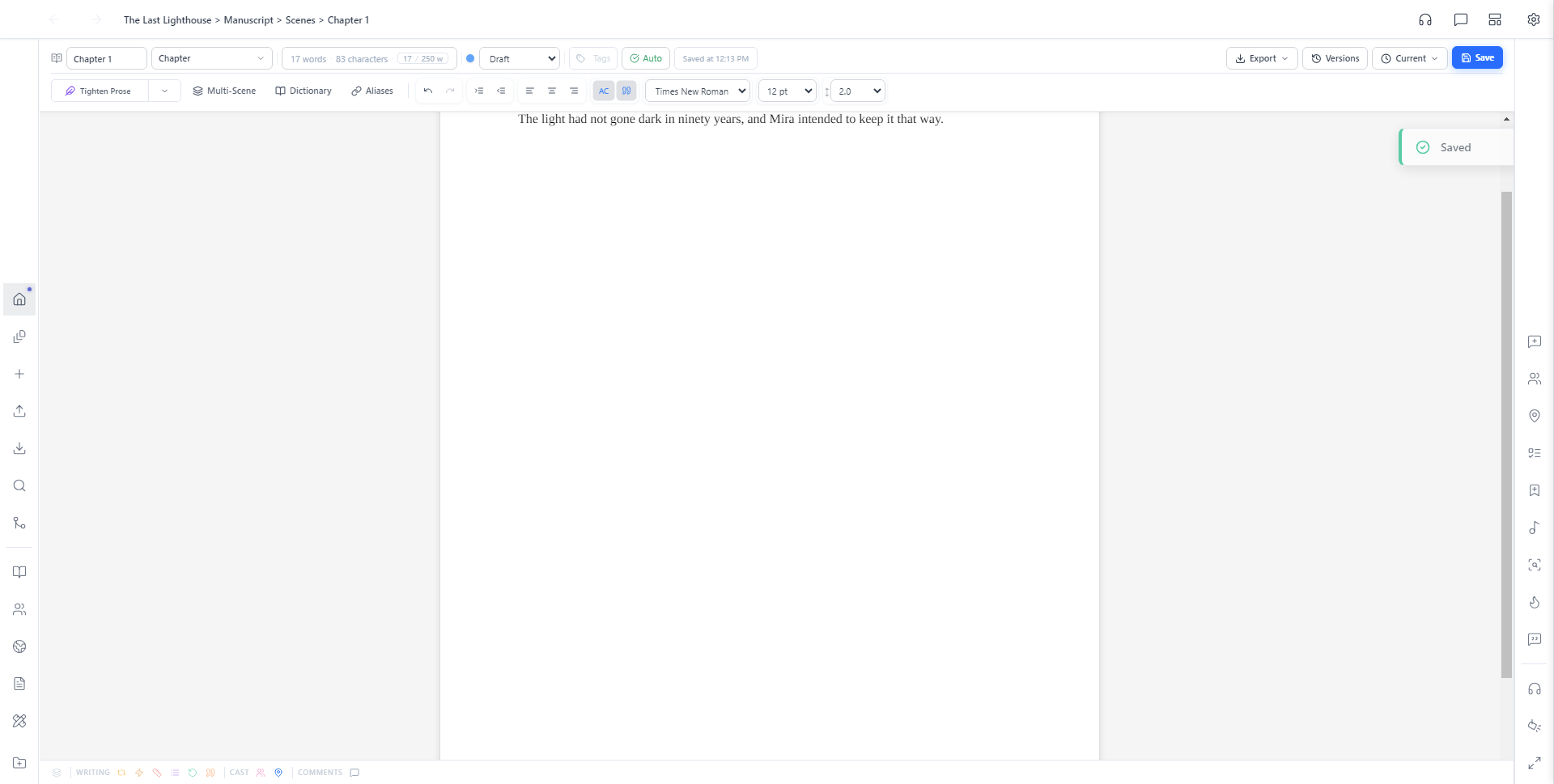The height and width of the screenshot is (784, 1554).
Task: Expand Tighten Prose options arrow
Action: coord(165,91)
